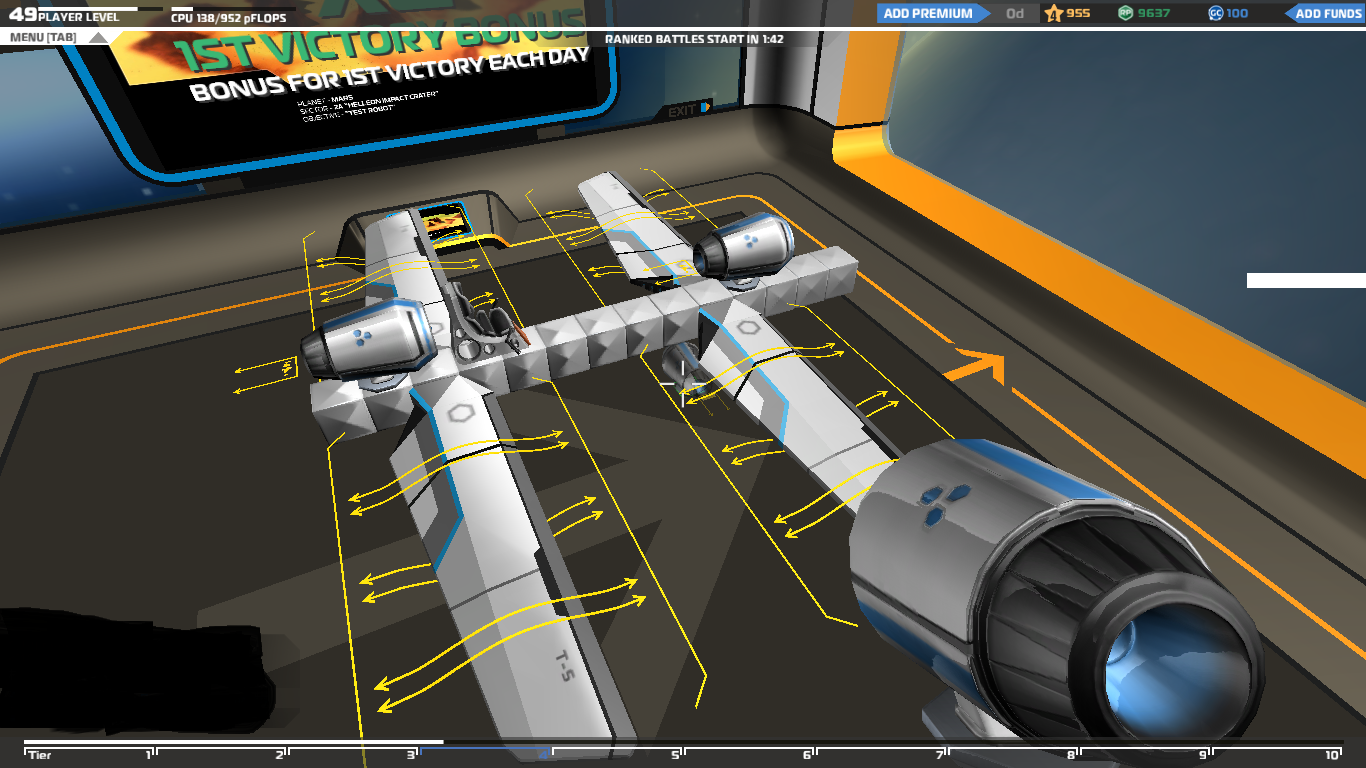Image resolution: width=1366 pixels, height=768 pixels.
Task: Expand the menu using the gray triangle arrow
Action: tap(98, 38)
